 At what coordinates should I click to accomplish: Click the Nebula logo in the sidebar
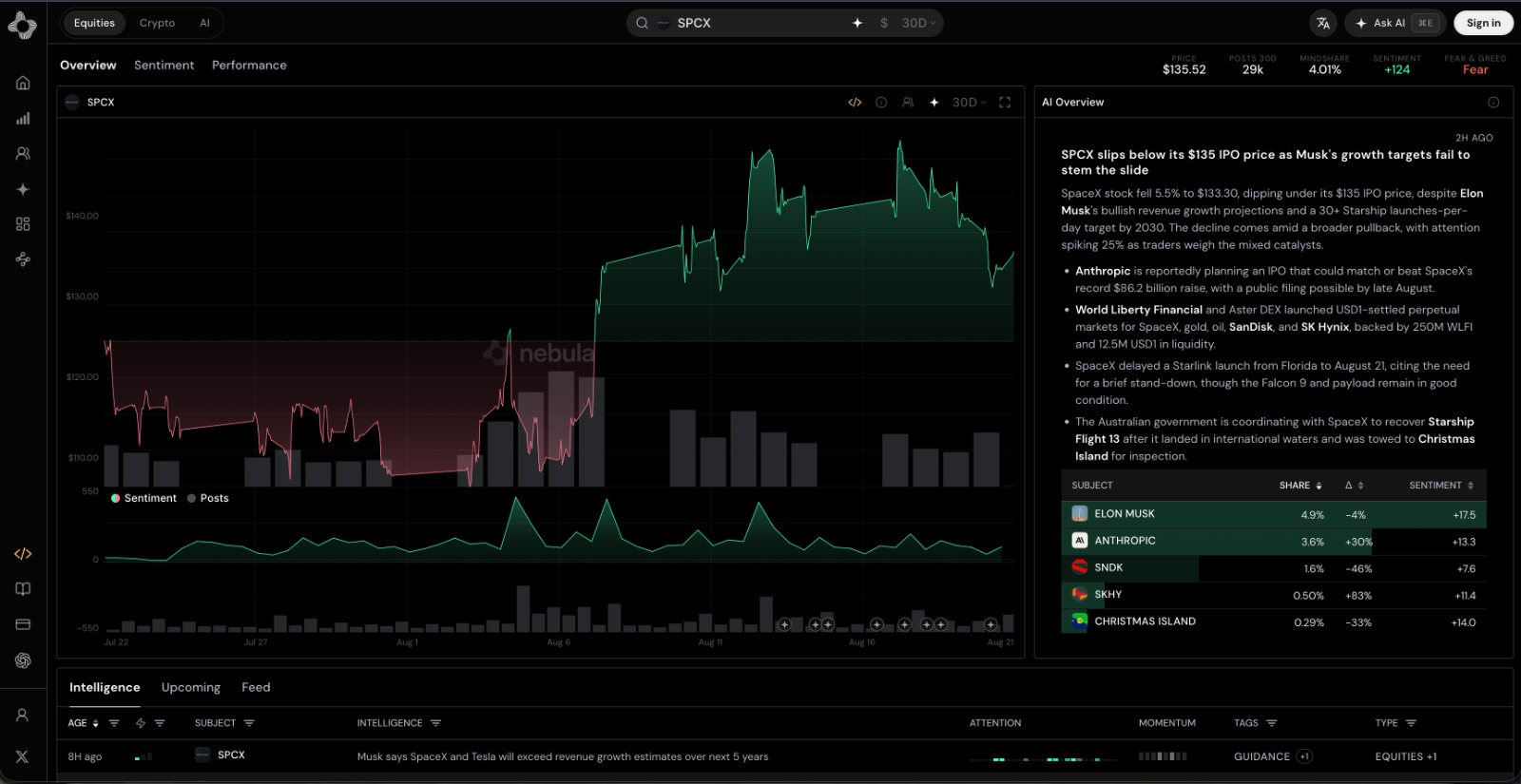tap(22, 26)
